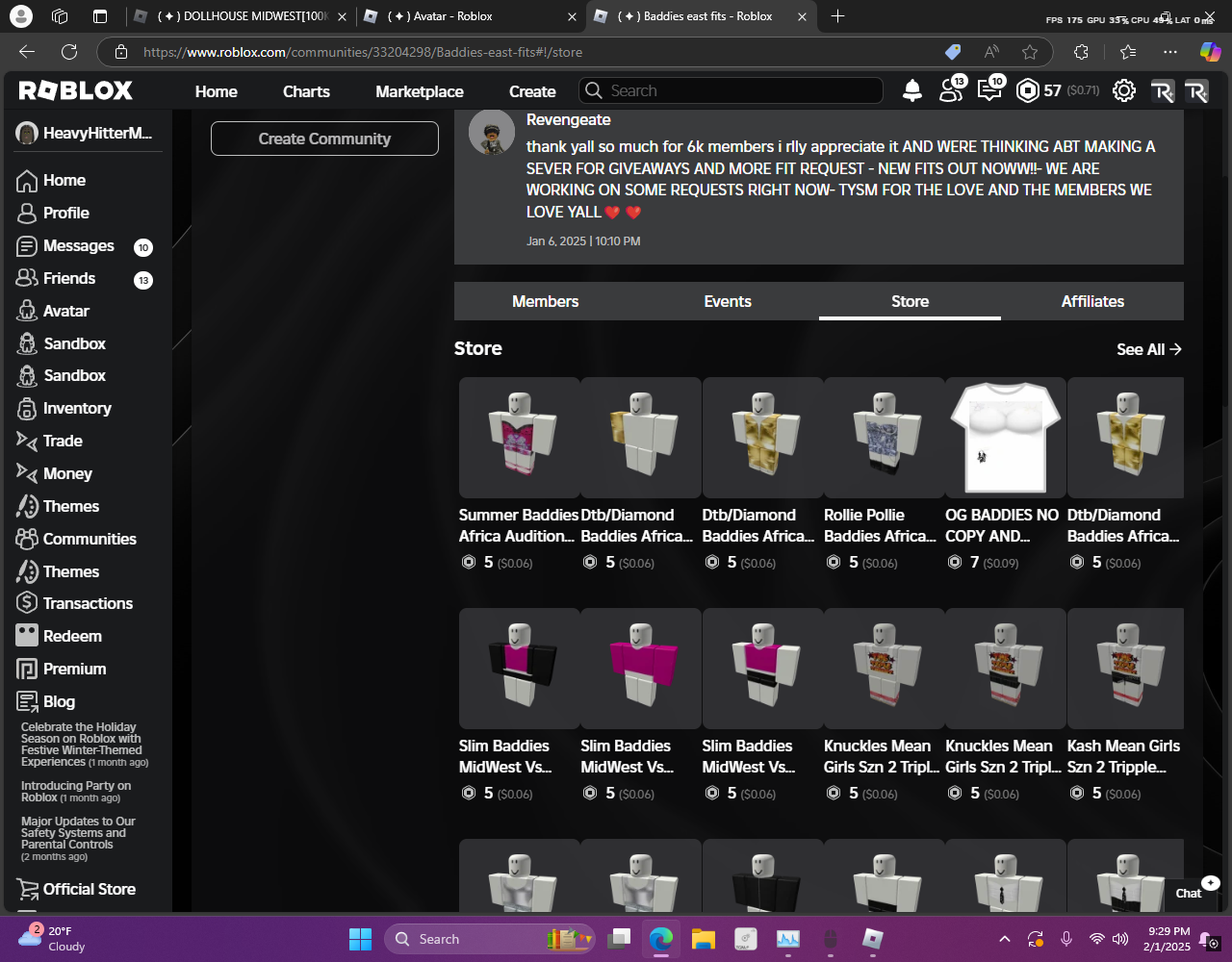Click the browser refresh button
The width and height of the screenshot is (1232, 962).
pyautogui.click(x=69, y=52)
